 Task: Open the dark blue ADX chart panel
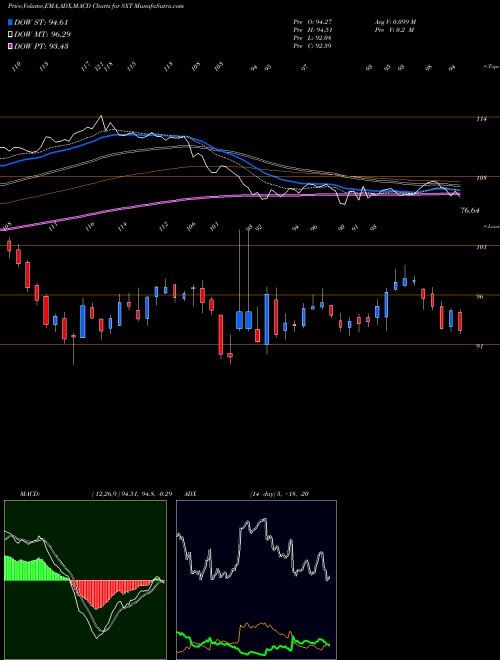click(x=256, y=580)
